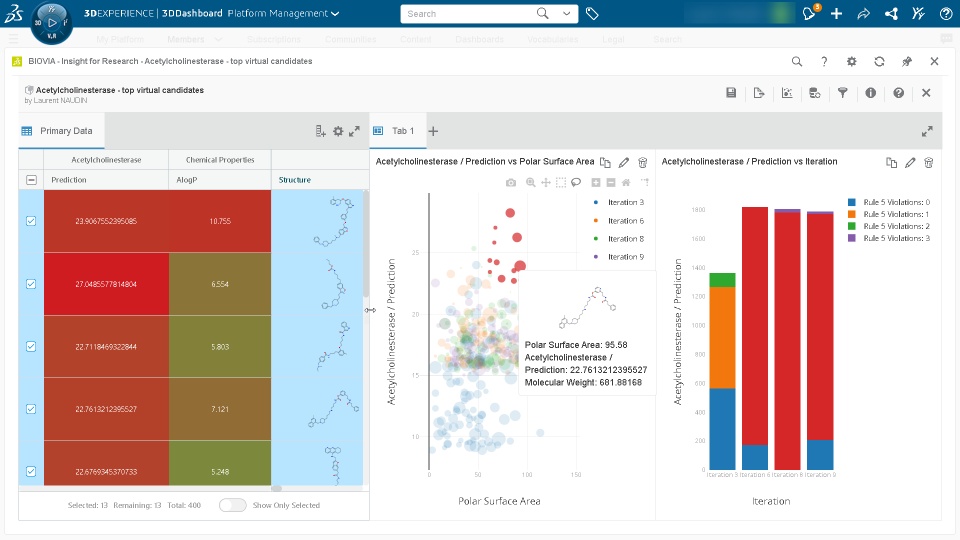Click the export document icon
Viewport: 960px width, 540px height.
759,92
